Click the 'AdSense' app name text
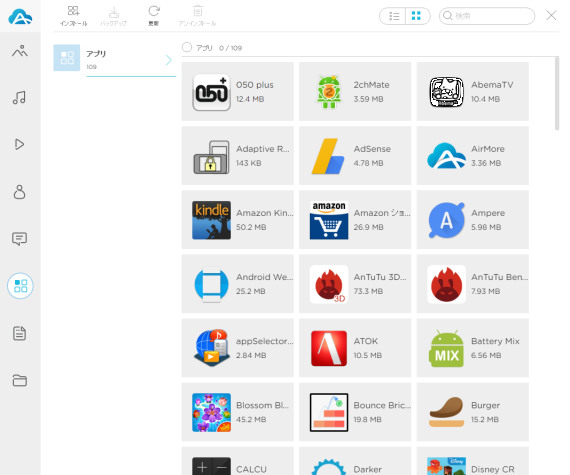570x475 pixels. 372,149
